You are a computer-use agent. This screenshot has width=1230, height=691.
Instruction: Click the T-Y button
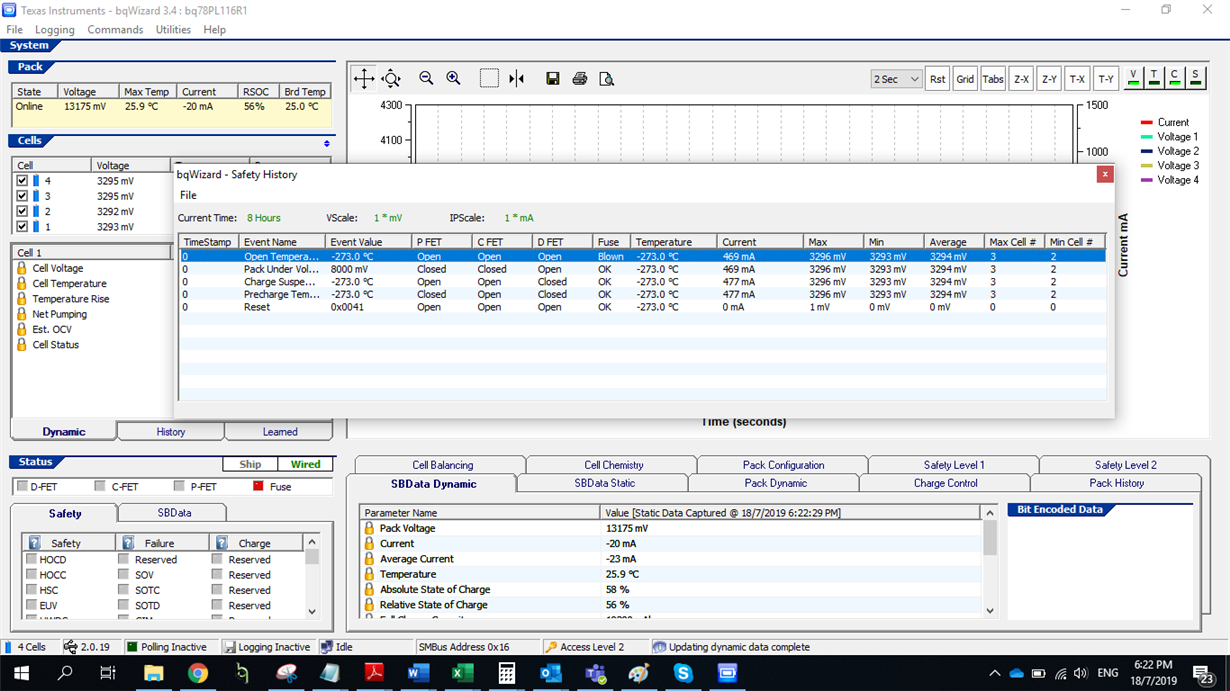tap(1105, 79)
